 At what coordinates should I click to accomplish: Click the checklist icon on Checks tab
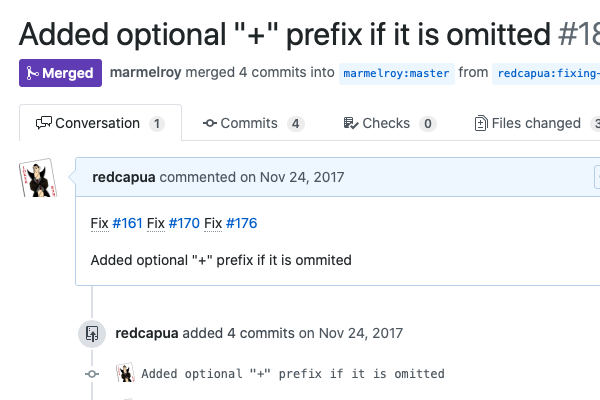350,124
